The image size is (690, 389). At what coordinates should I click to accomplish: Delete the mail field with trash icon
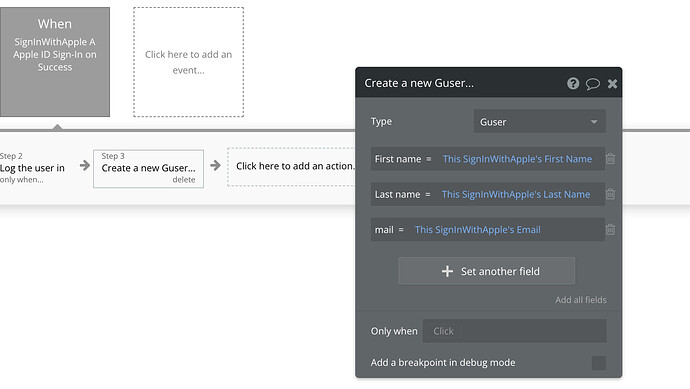click(610, 230)
